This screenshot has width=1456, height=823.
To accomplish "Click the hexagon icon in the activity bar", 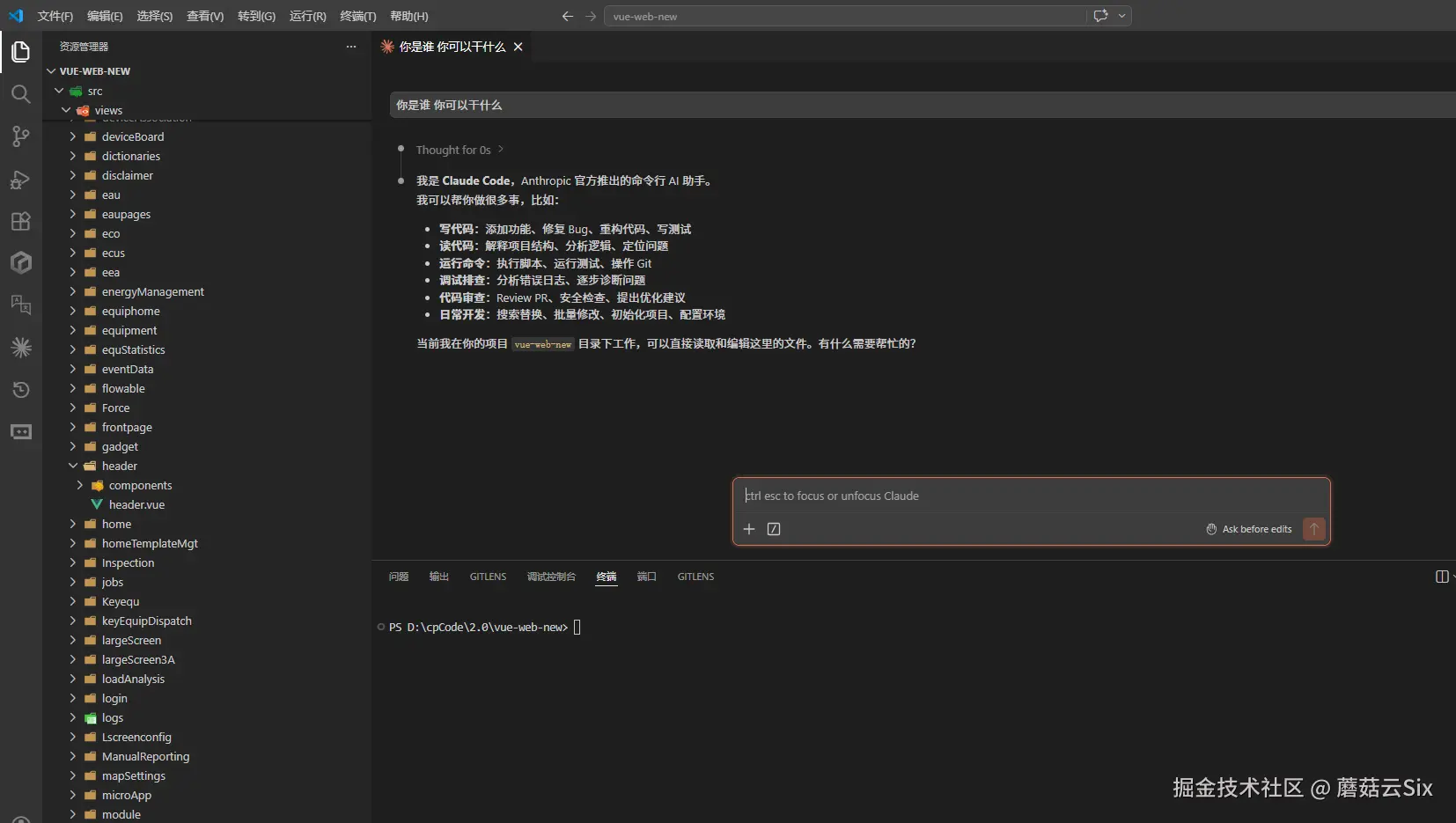I will coord(21,262).
